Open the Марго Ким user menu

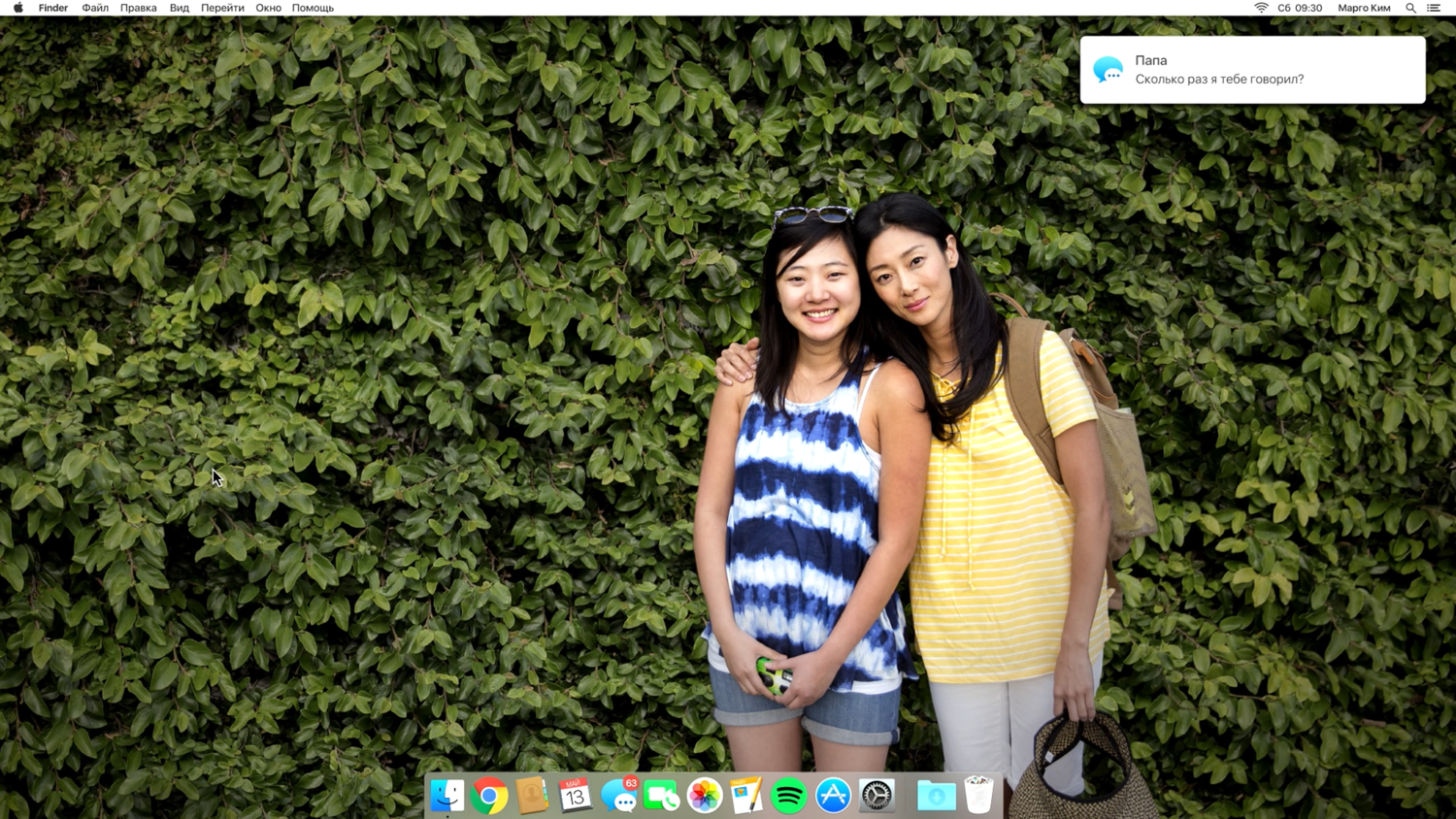point(1364,8)
